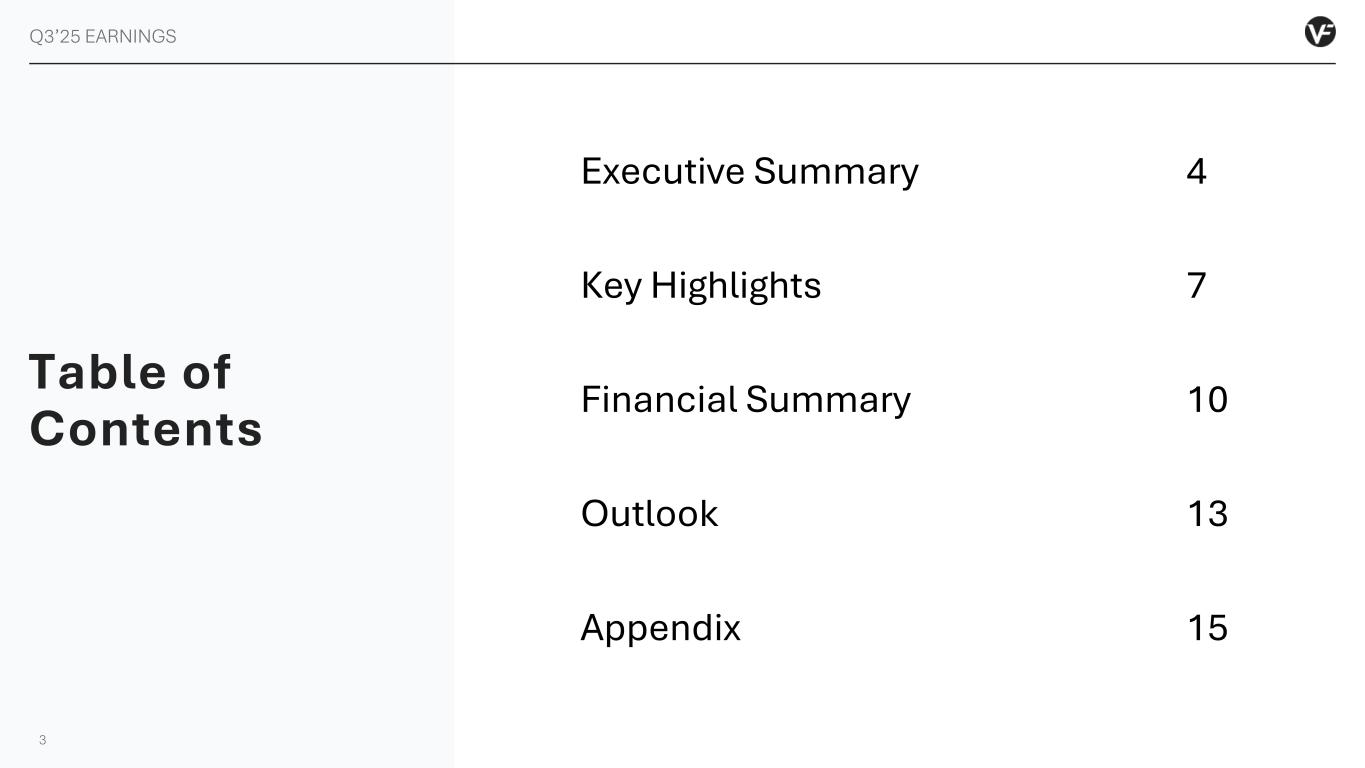Click the word 'Financial' in the third entry
Viewport: 1365px width, 768px height.
coord(659,400)
